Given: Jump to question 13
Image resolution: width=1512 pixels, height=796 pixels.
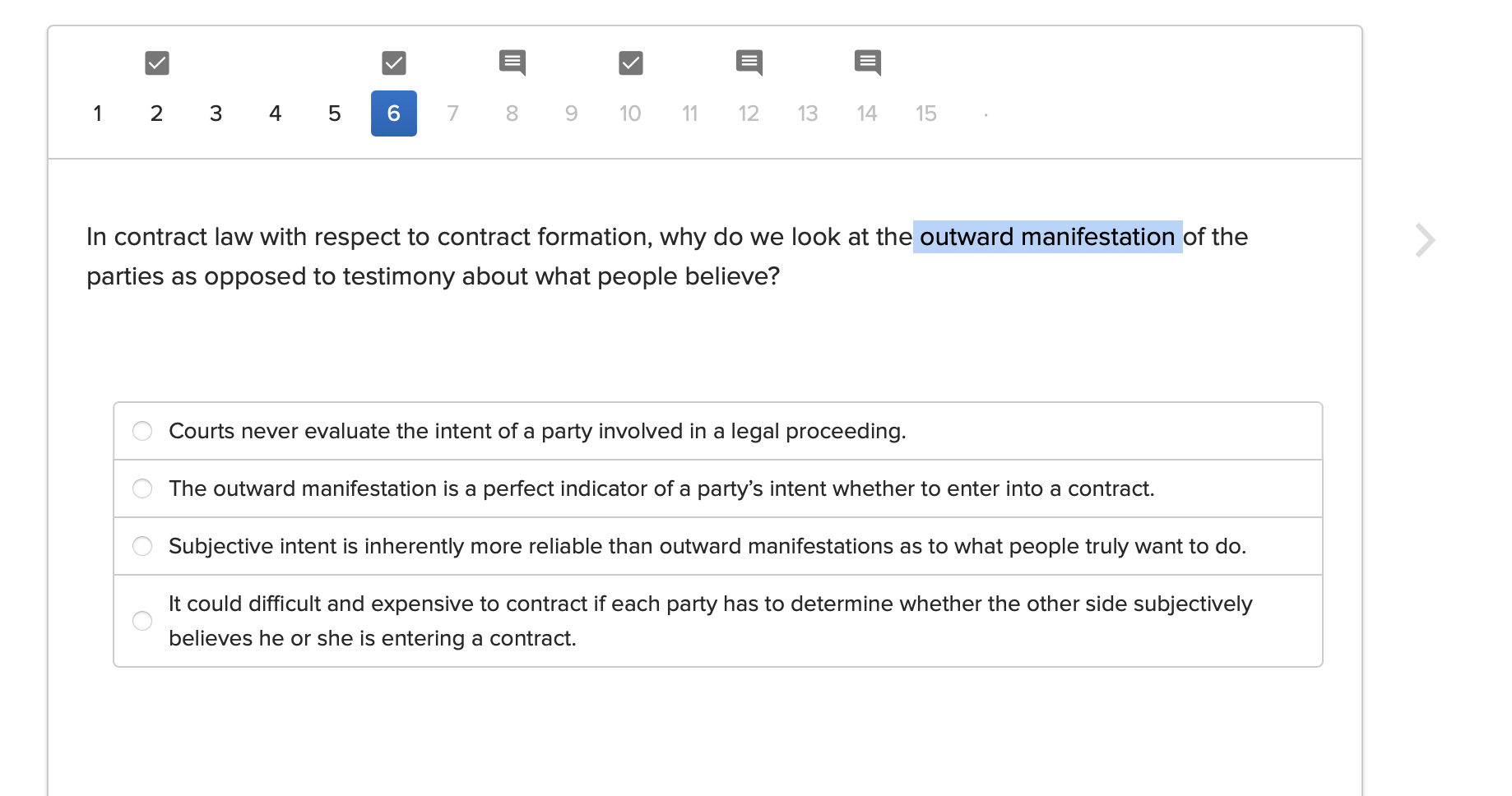Looking at the screenshot, I should point(808,113).
